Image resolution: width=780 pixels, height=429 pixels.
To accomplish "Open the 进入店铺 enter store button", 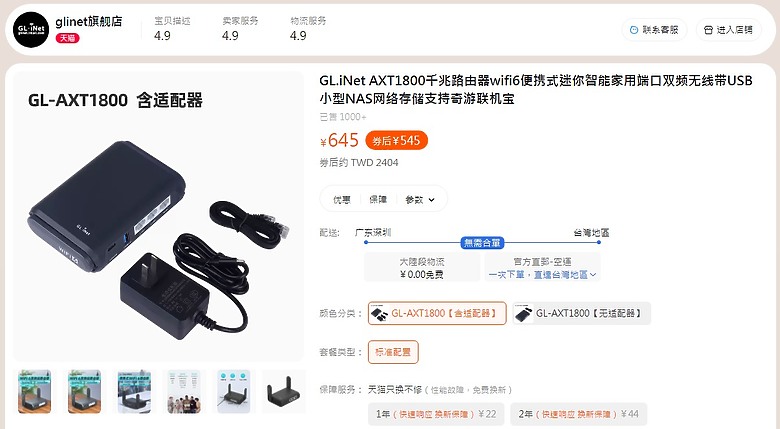I will (x=729, y=30).
